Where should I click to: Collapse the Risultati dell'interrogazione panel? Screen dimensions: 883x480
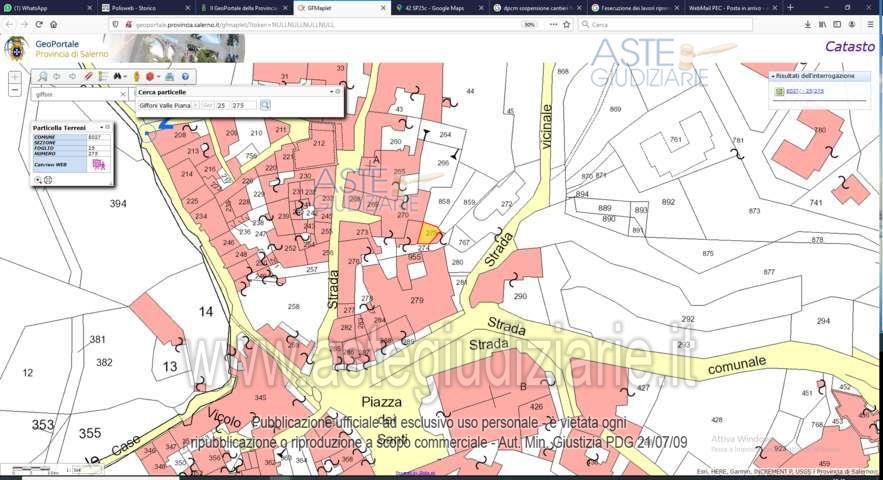click(x=772, y=76)
